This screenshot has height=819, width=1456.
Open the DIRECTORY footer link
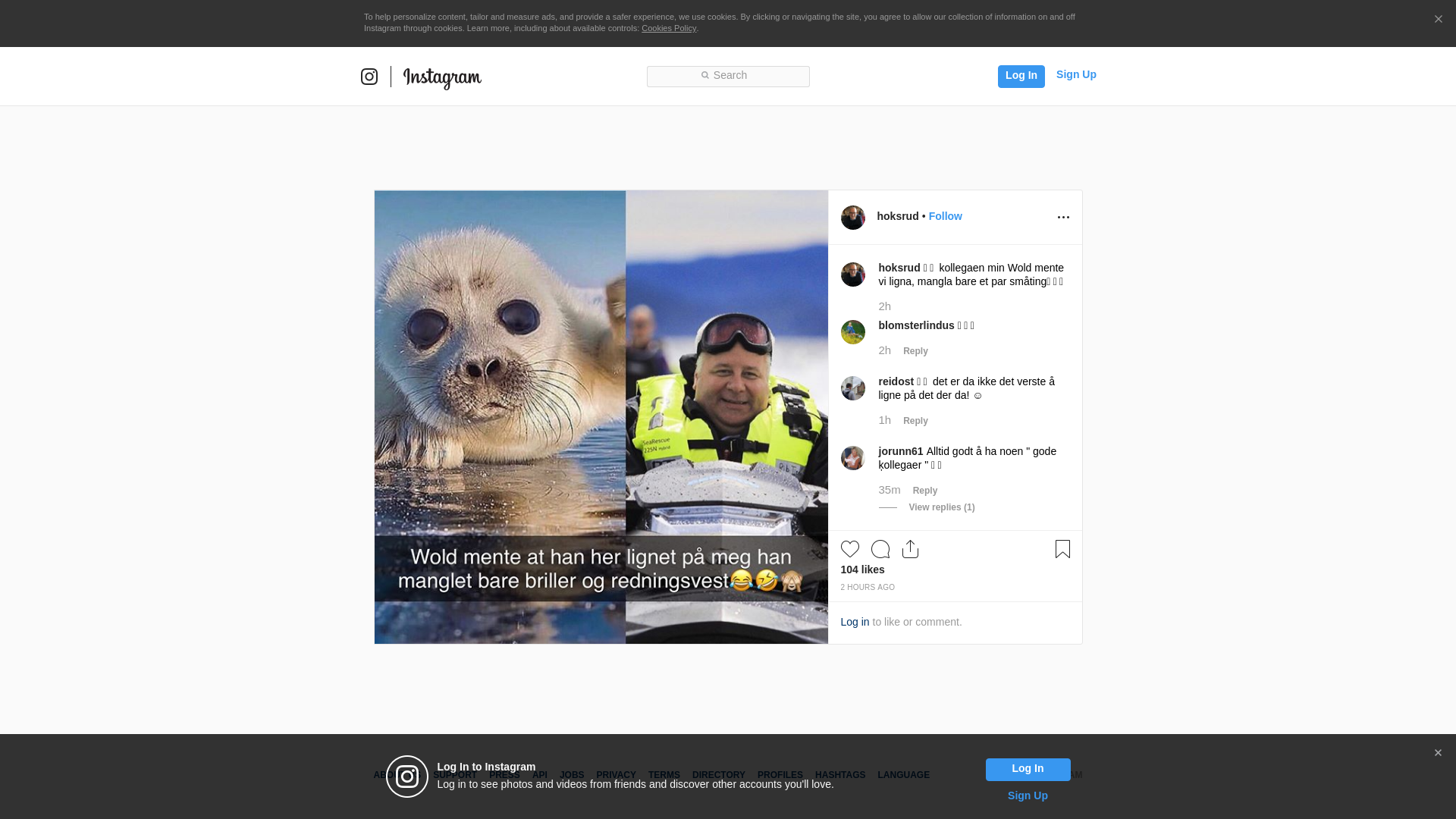point(718,775)
